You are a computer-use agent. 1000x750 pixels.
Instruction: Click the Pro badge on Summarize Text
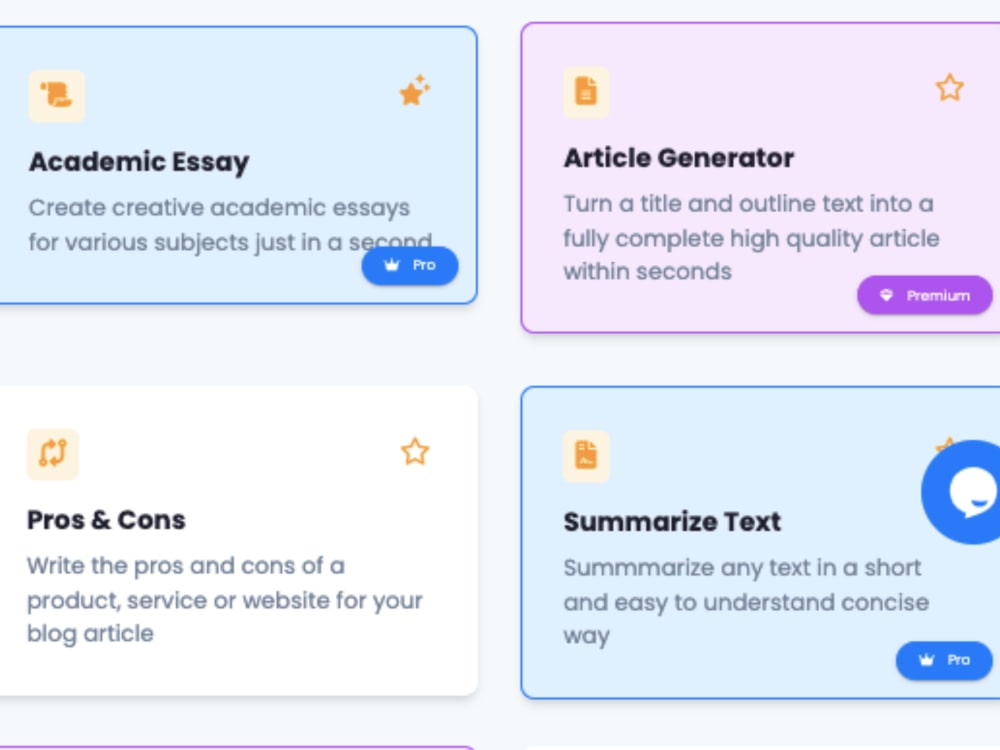(x=943, y=660)
